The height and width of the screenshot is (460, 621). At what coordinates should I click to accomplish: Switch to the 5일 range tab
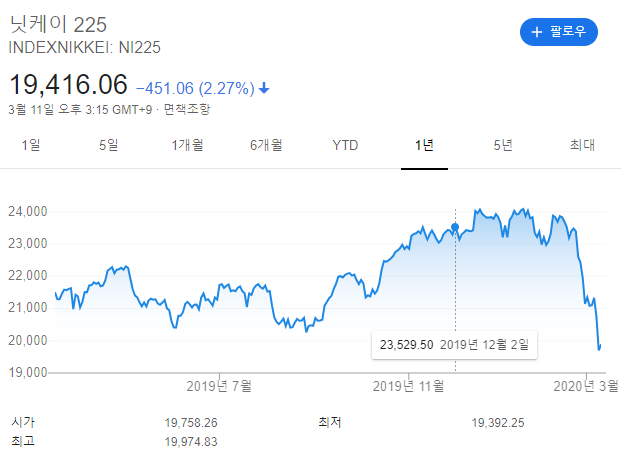[108, 146]
